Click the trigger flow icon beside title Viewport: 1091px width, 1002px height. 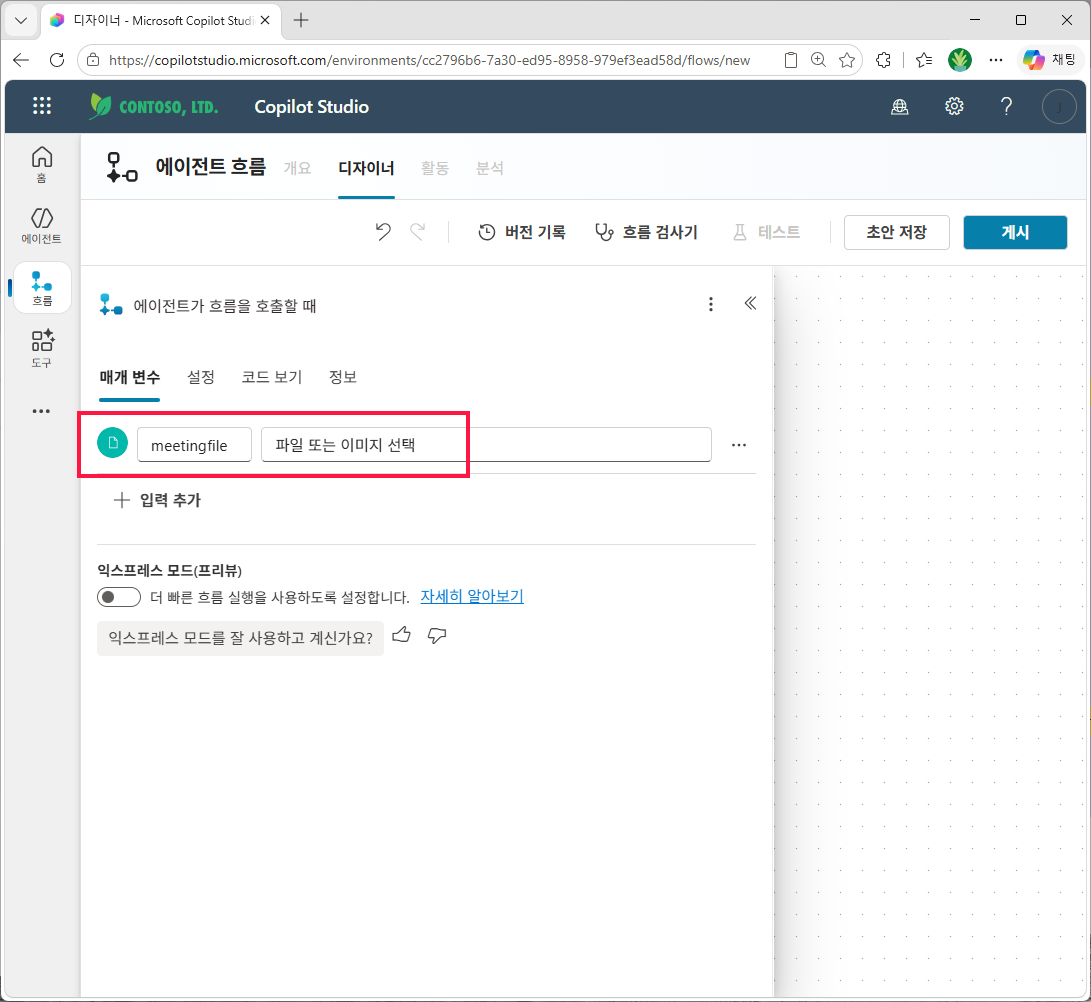[111, 305]
